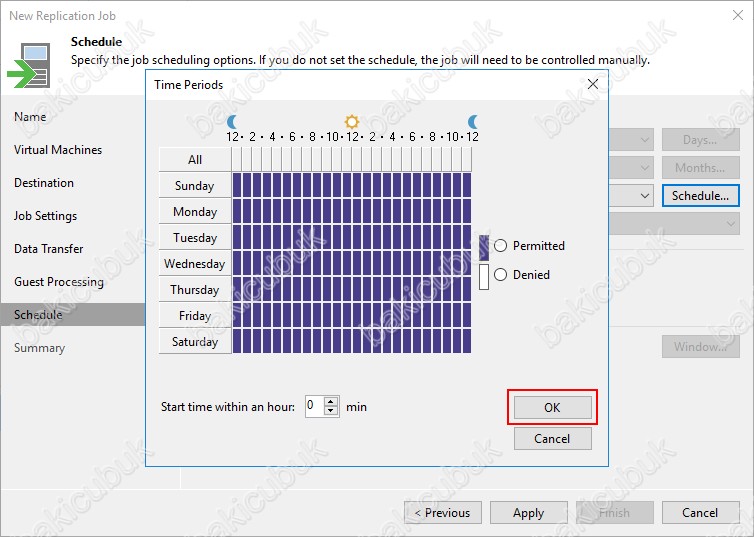Select the Permitted radio button
The height and width of the screenshot is (537, 754).
pos(501,246)
